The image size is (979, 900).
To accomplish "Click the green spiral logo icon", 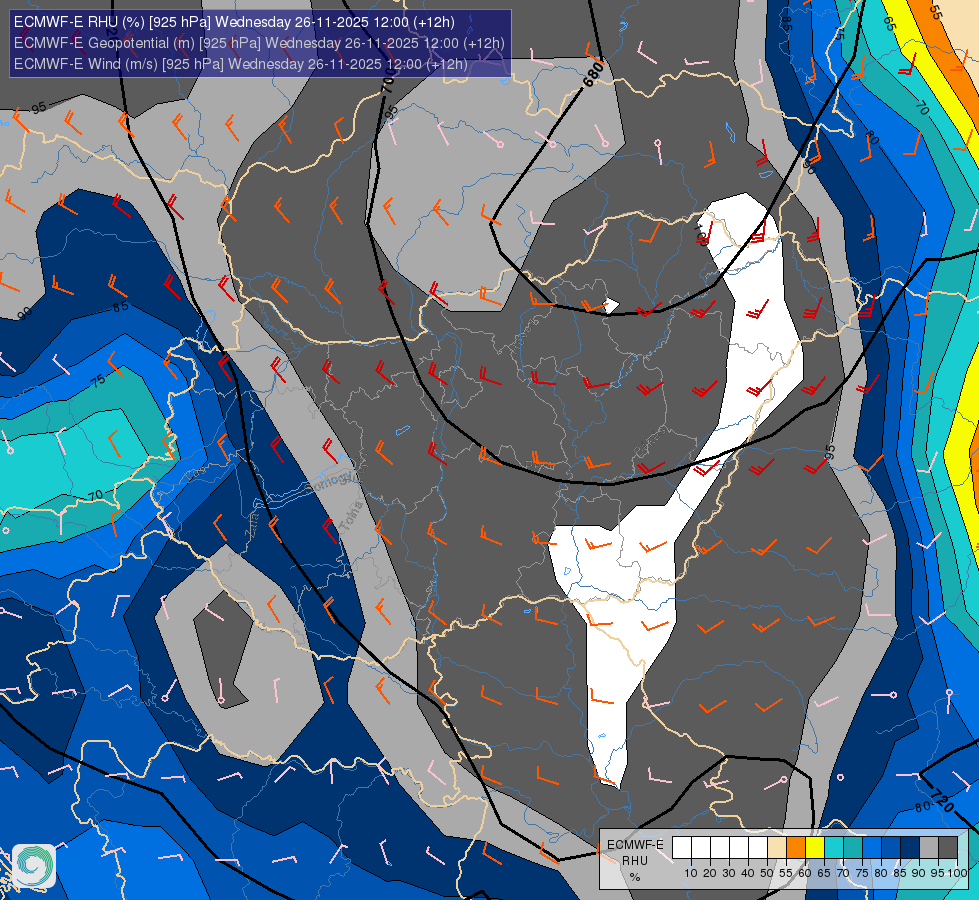I will 34,865.
